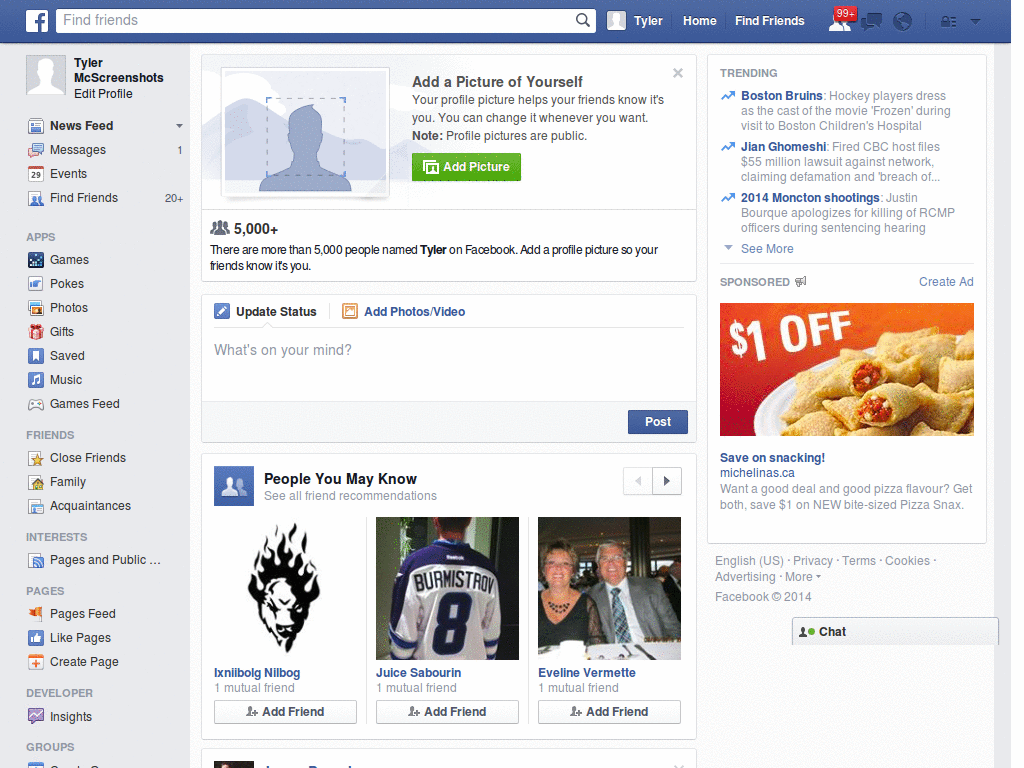Click Tyler's profile thumbnail in the top bar
The height and width of the screenshot is (768, 1024).
[616, 21]
